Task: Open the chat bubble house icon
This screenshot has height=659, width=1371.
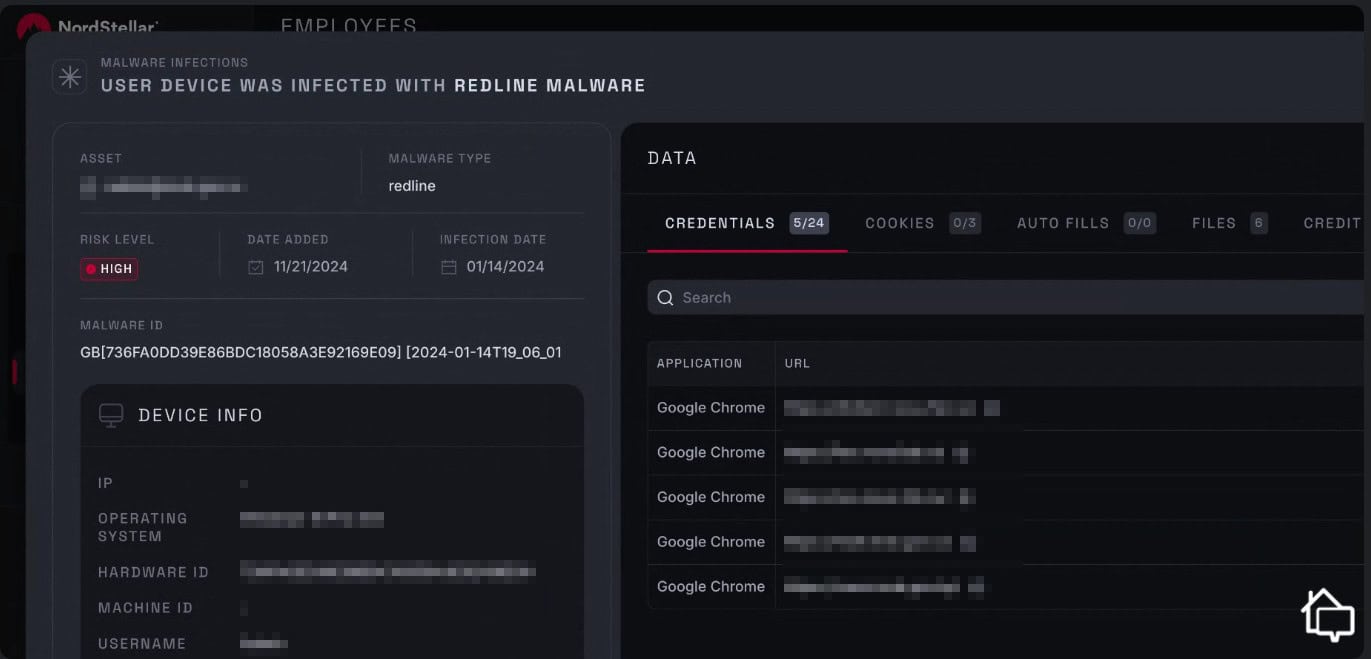Action: (x=1327, y=613)
